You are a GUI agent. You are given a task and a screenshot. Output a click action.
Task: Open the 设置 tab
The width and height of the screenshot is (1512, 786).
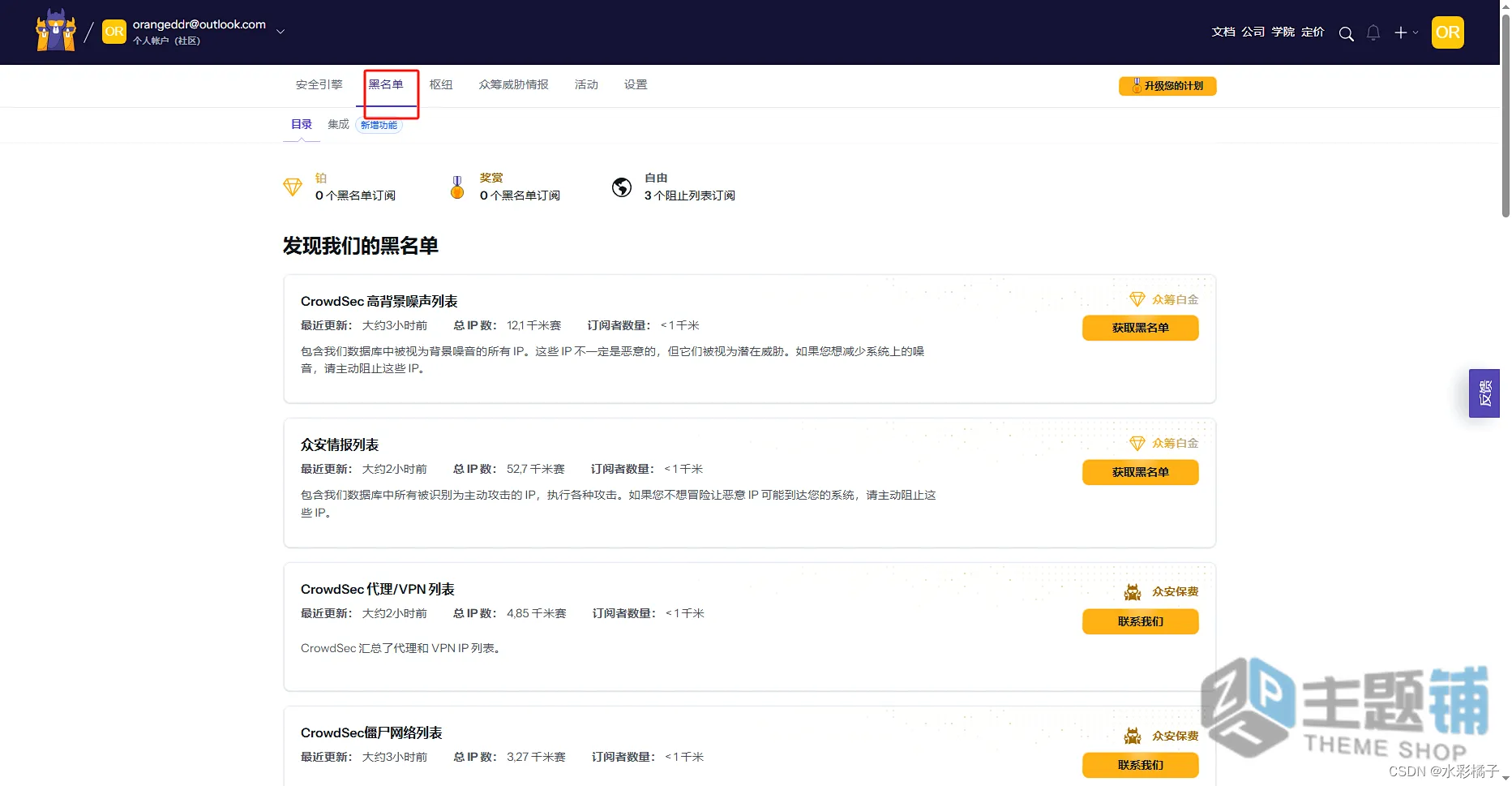636,84
